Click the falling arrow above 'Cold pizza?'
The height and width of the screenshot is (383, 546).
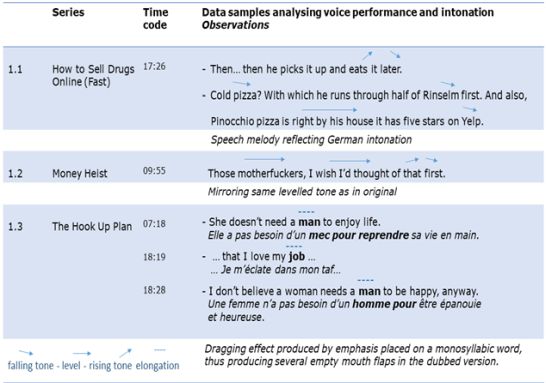pos(241,84)
